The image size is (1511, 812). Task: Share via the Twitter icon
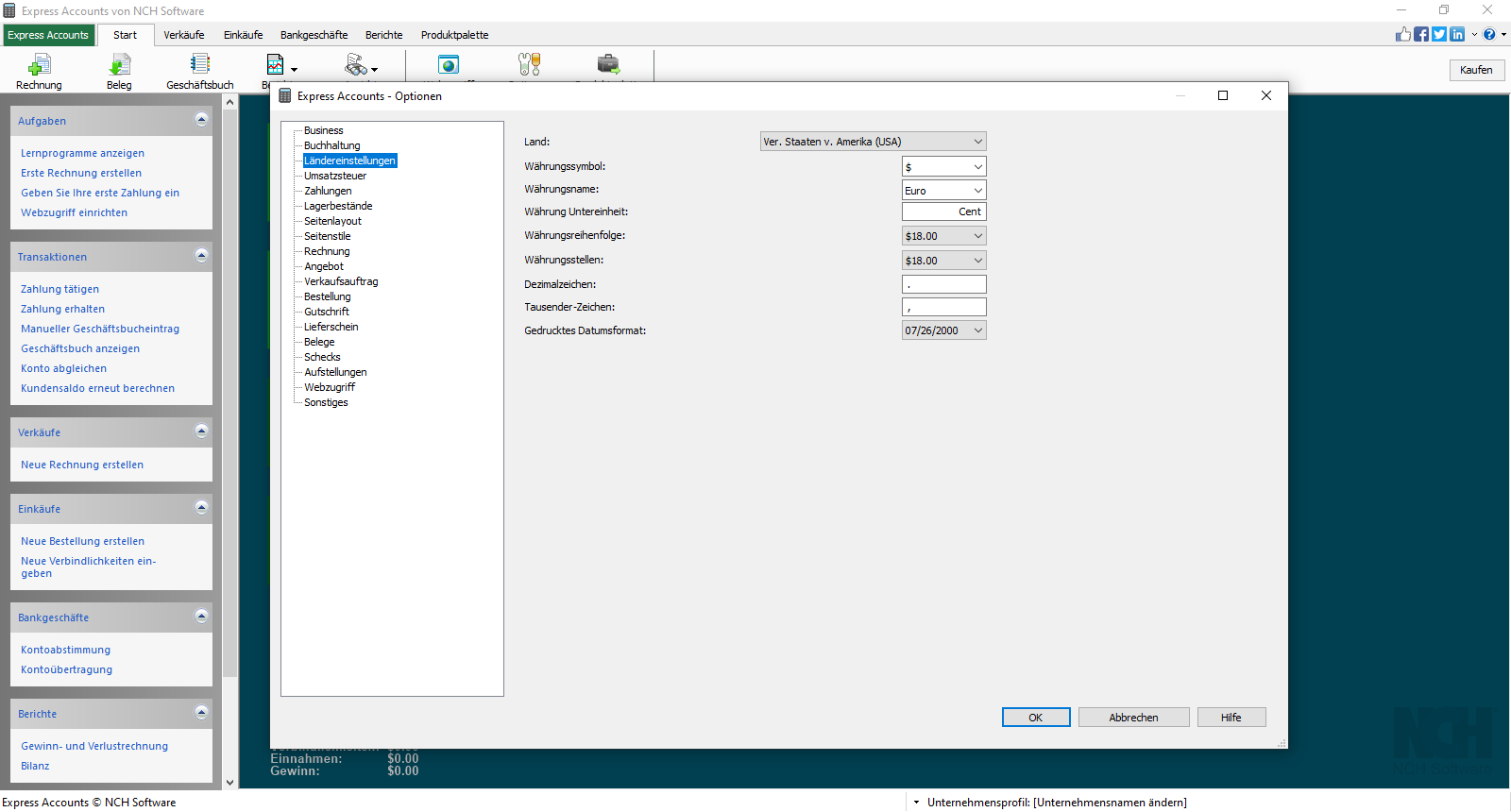(x=1439, y=34)
